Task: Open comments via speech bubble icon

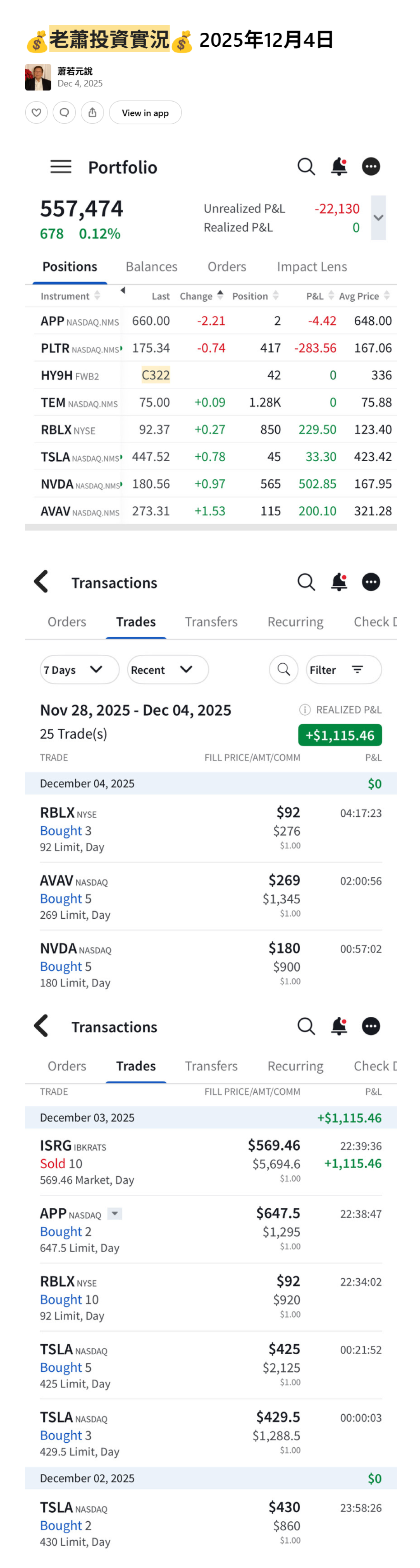Action: pos(65,113)
